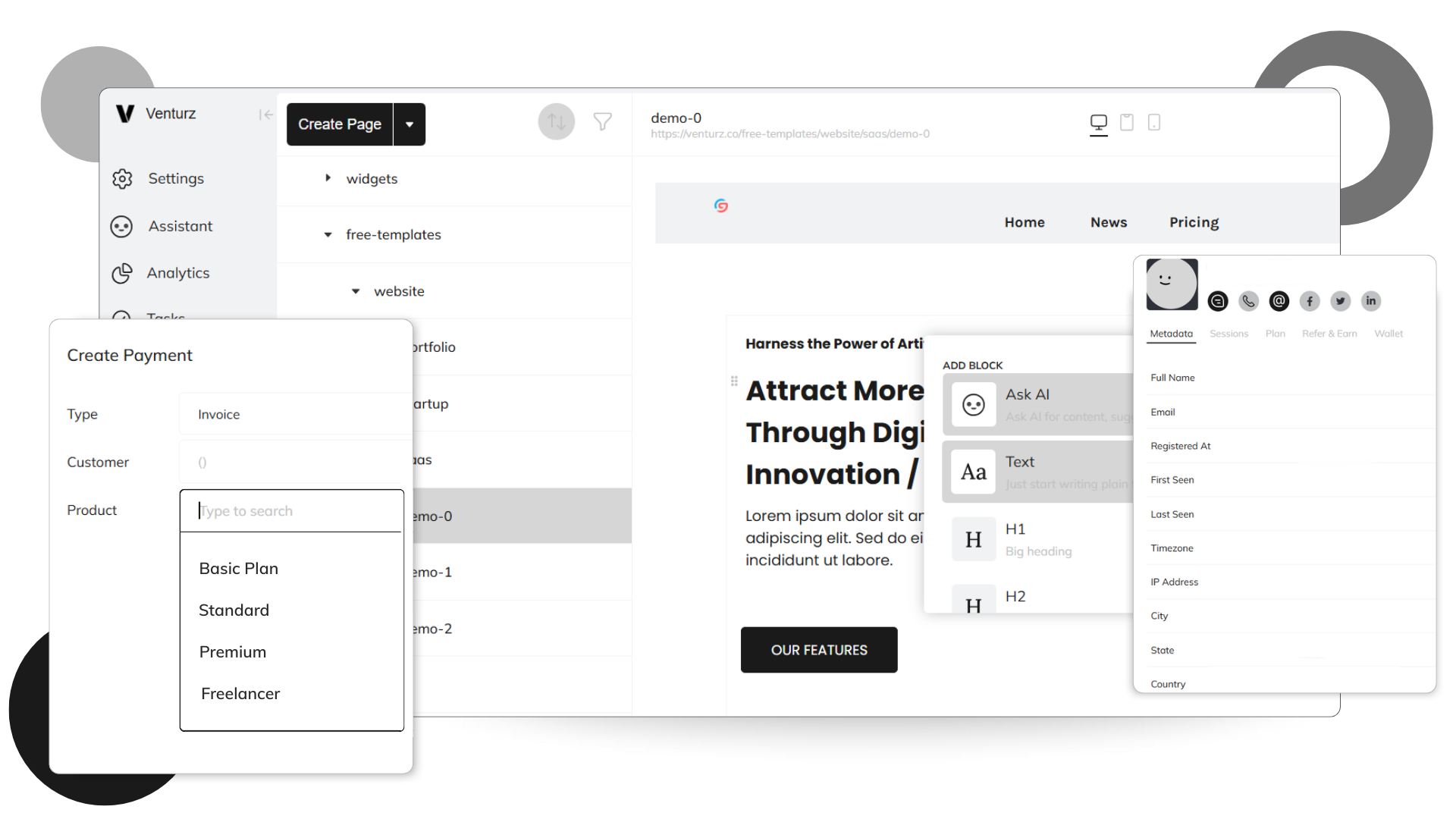Click the OUR FEATURES button
The height and width of the screenshot is (819, 1456).
click(x=819, y=650)
